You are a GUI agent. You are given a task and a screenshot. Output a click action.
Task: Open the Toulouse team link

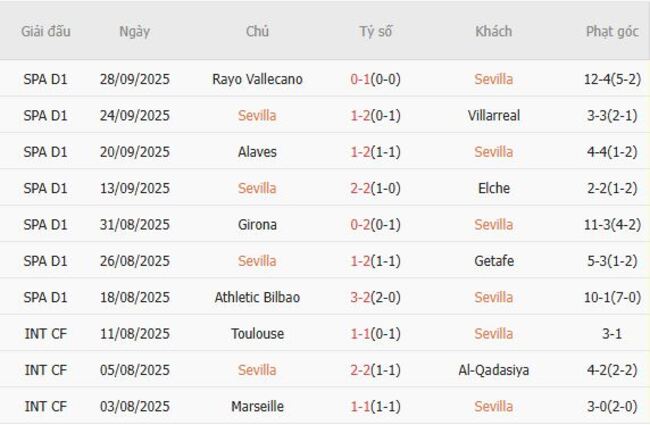coord(258,334)
